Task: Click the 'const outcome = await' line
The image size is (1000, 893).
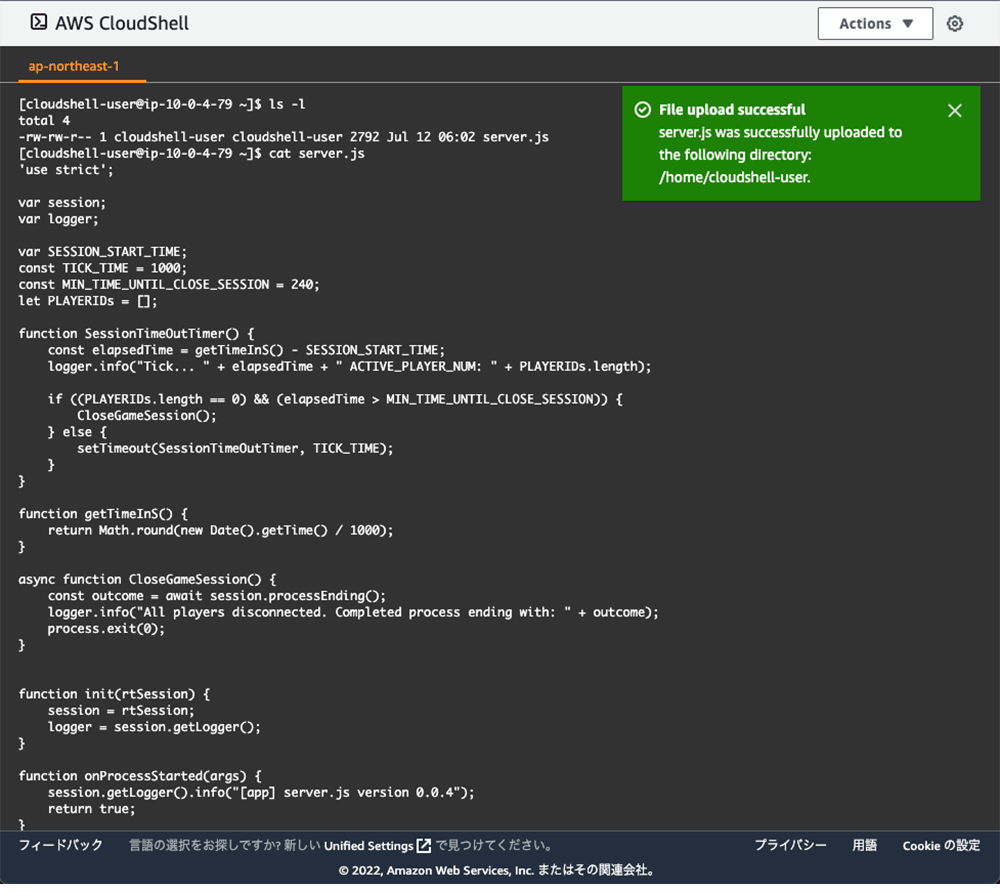Action: 217,596
